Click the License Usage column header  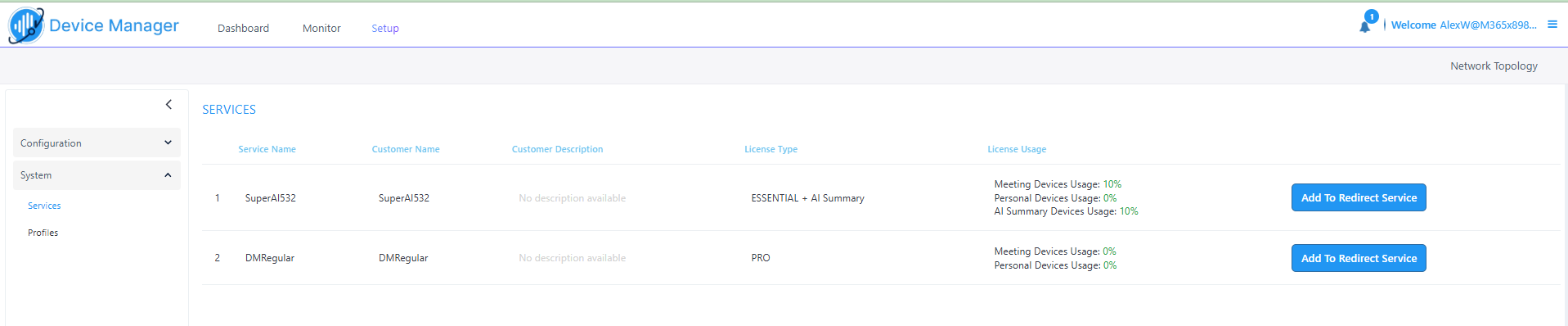(1017, 149)
